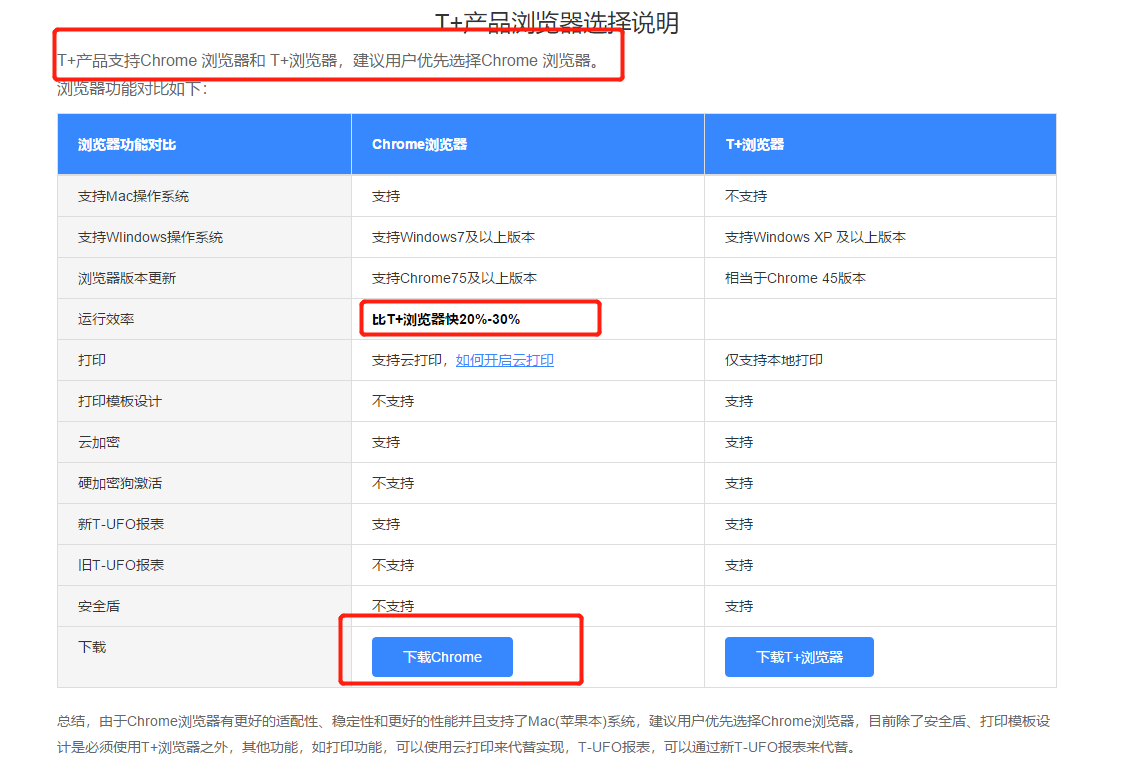The image size is (1145, 768).
Task: Click 不支持 in the 旧T-UFO报表 row
Action: [393, 564]
